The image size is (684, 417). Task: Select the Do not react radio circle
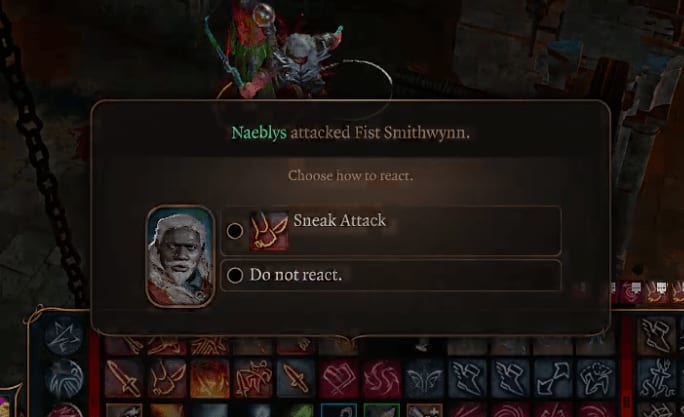coord(235,275)
